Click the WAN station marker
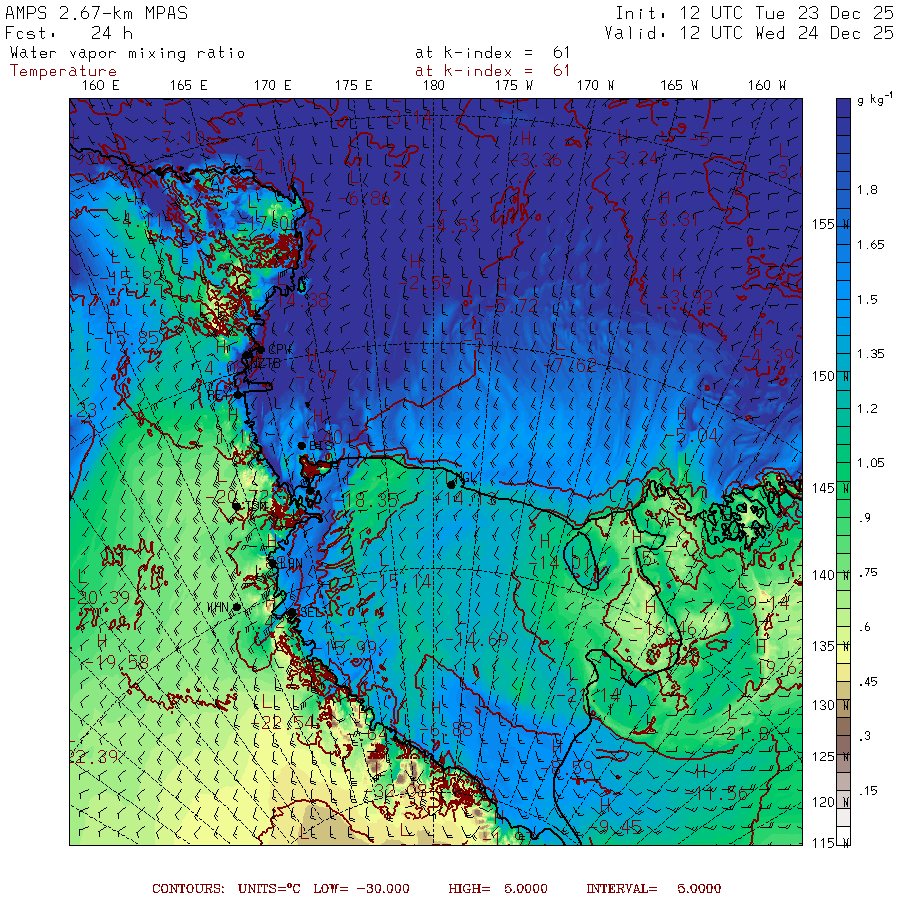900x900 pixels. click(236, 607)
